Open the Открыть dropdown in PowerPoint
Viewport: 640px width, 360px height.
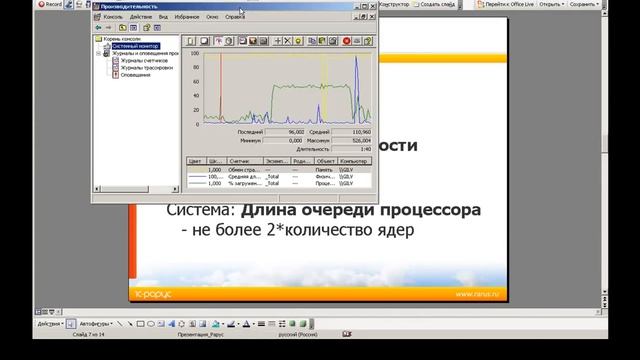coord(551,4)
